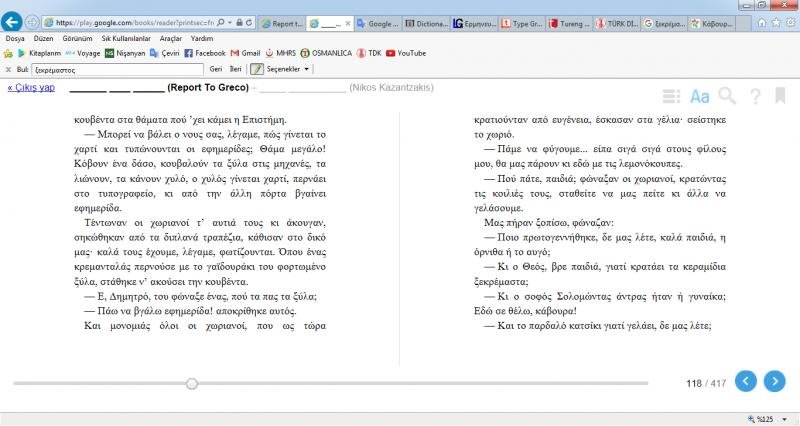Screen dimensions: 800x426
Task: Open the Gmail bookmark
Action: [245, 53]
